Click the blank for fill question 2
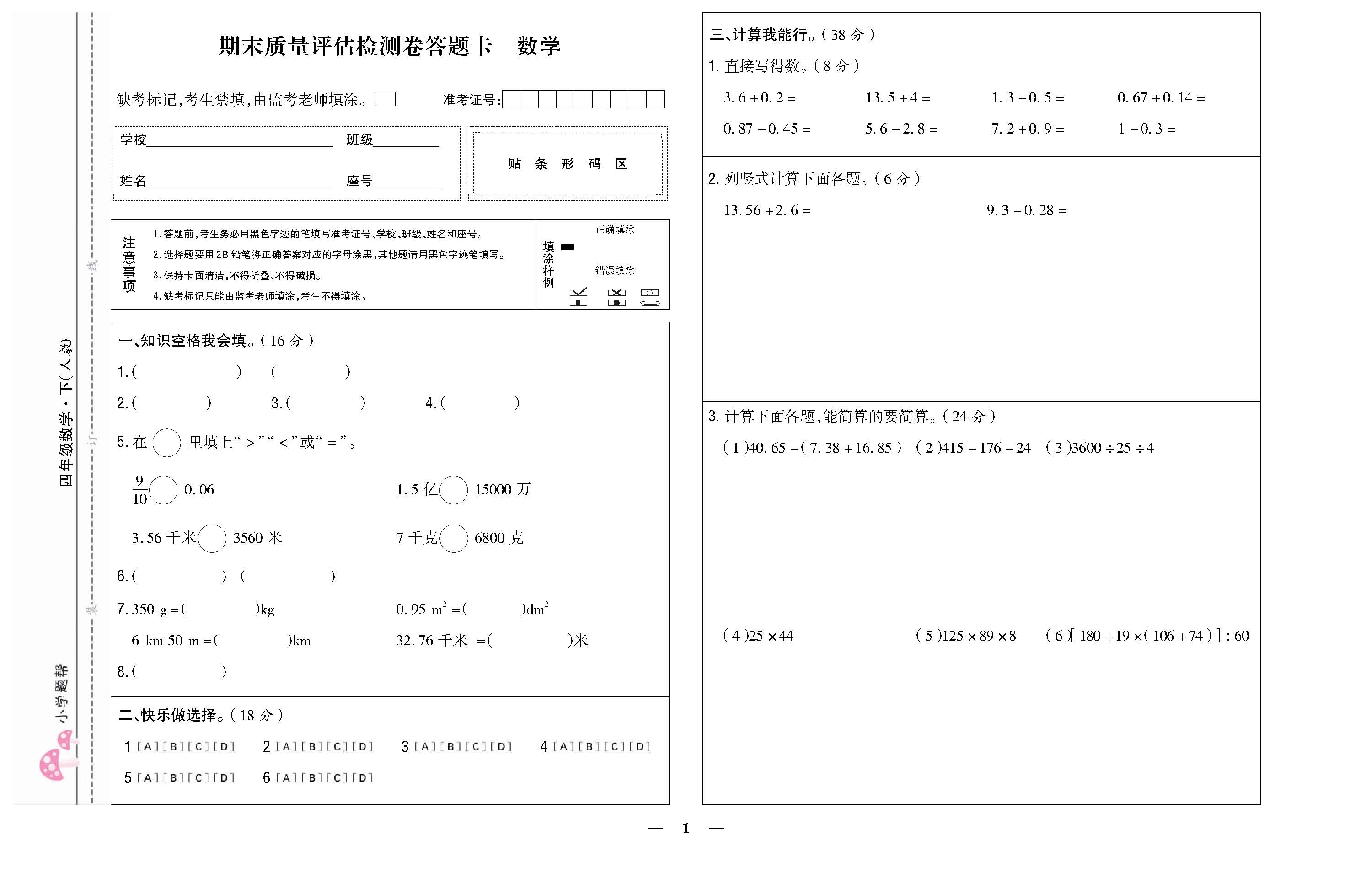The width and height of the screenshot is (1372, 878). coord(171,403)
